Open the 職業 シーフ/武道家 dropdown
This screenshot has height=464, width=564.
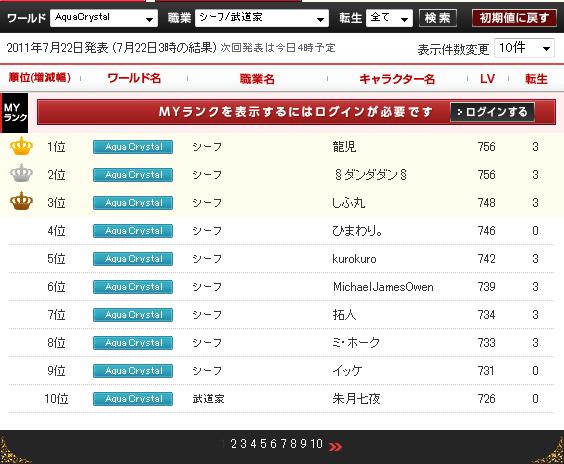point(262,18)
